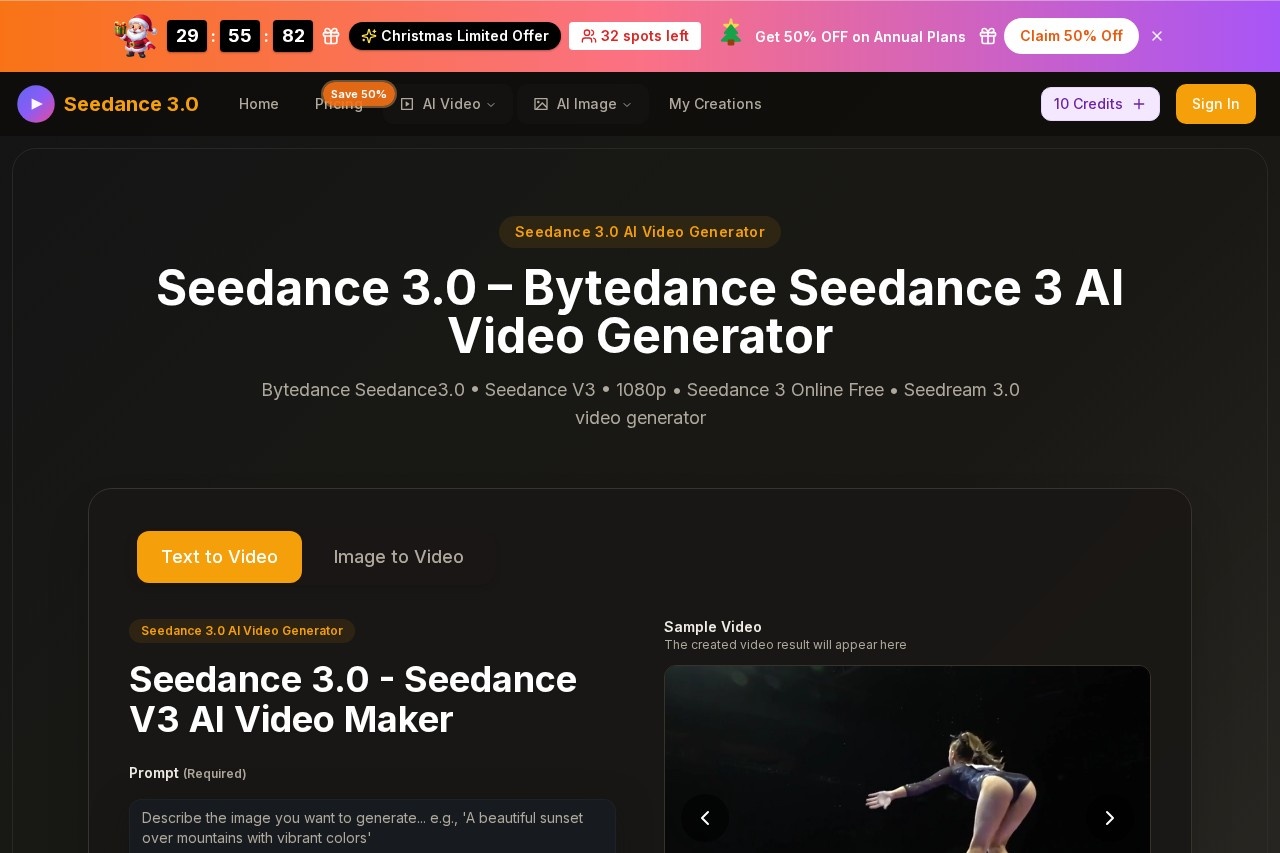
Task: Open the Pricing page
Action: pyautogui.click(x=339, y=104)
